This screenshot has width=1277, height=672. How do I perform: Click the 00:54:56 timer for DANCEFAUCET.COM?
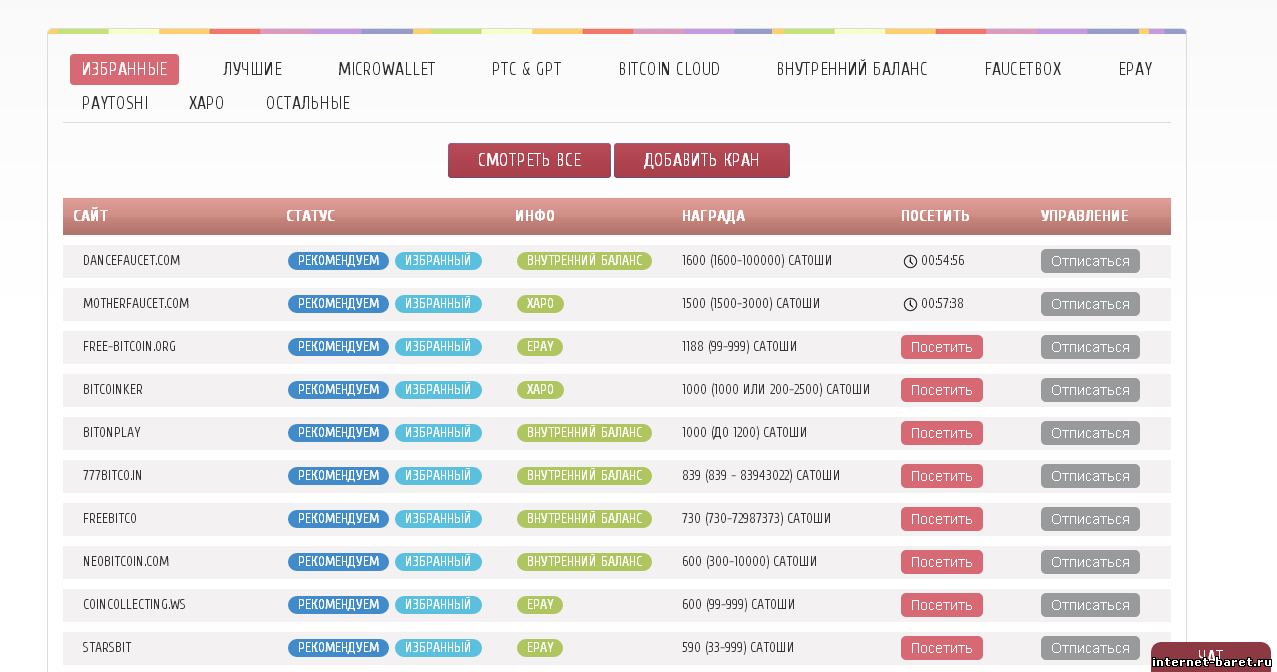click(x=943, y=261)
